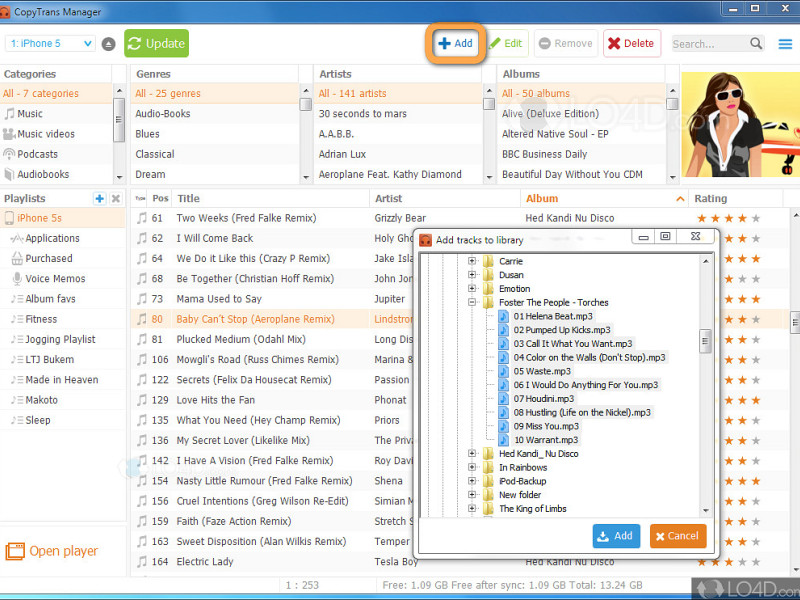Viewport: 800px width, 600px height.
Task: Click the Add toolbar button
Action: point(455,43)
